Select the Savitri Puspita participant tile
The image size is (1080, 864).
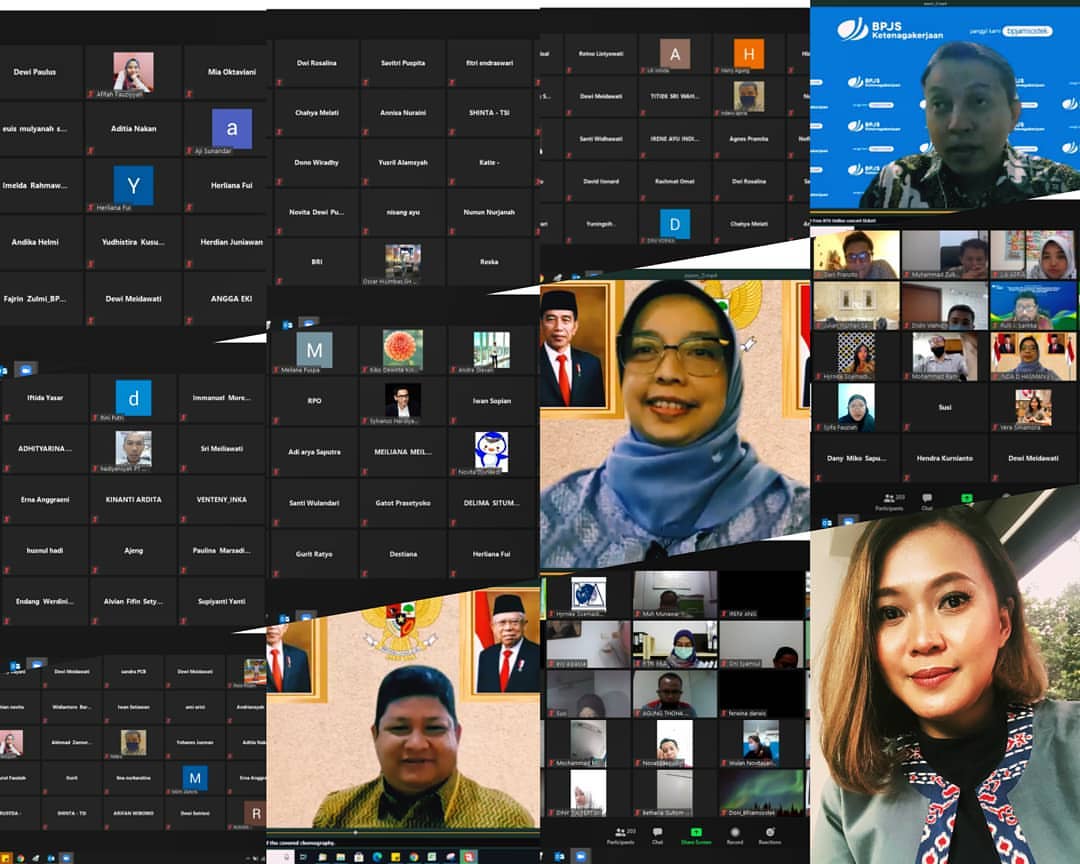point(403,63)
